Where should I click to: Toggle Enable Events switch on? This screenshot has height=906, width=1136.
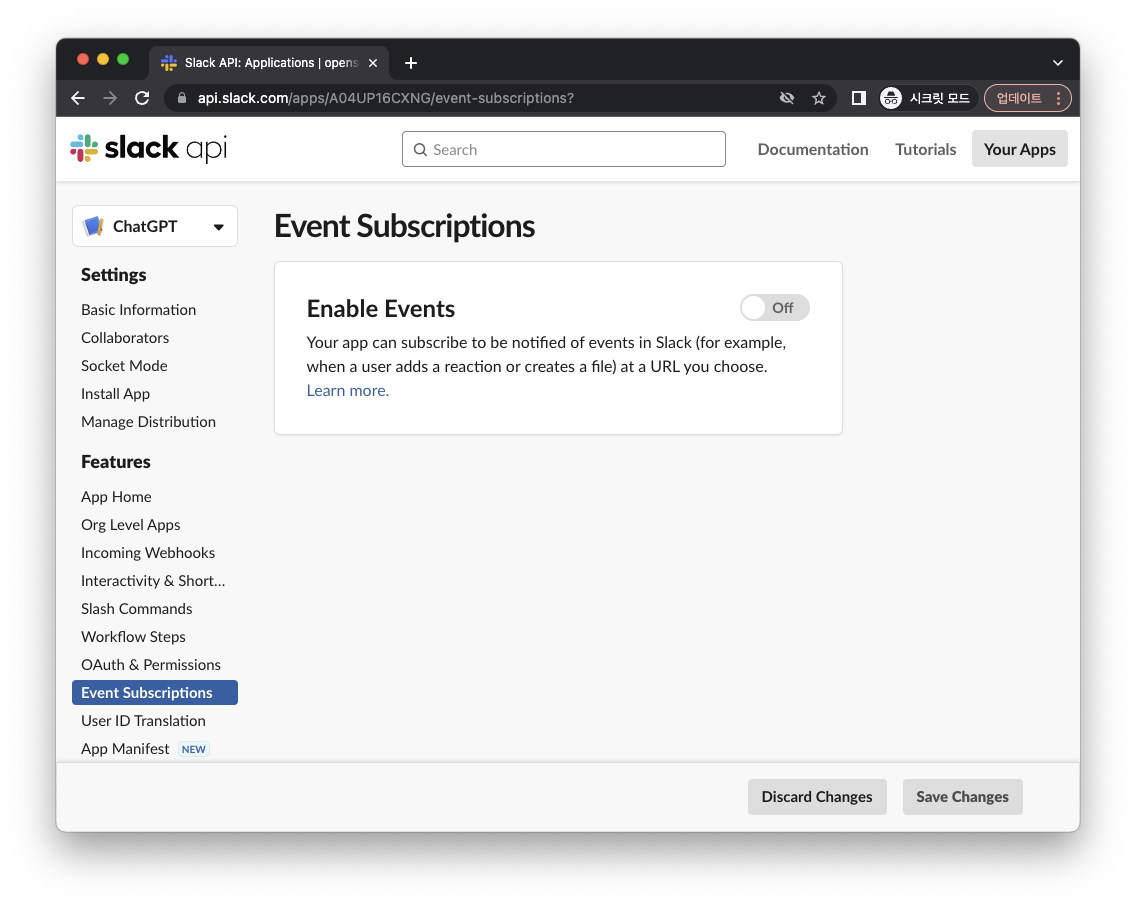(x=774, y=308)
